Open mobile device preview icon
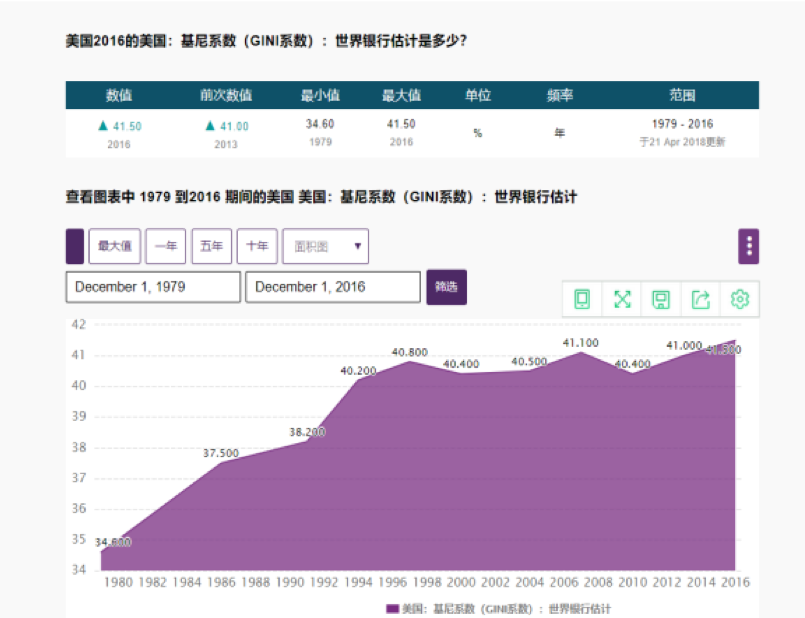The image size is (805, 618). pyautogui.click(x=582, y=299)
